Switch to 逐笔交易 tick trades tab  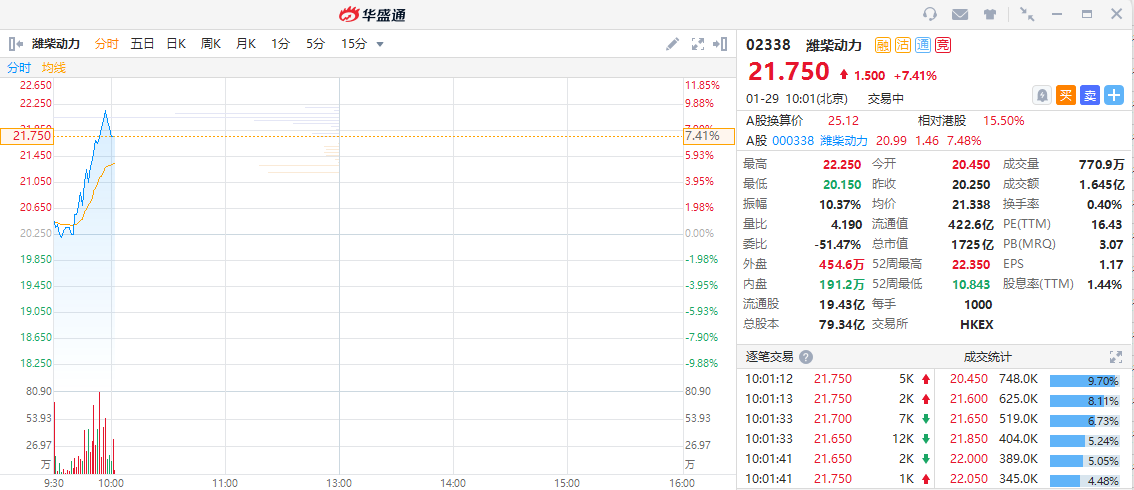coord(770,357)
